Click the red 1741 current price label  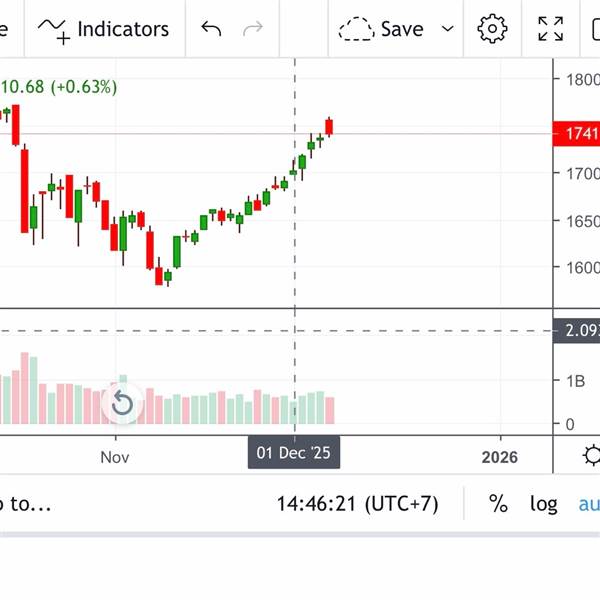pos(580,134)
